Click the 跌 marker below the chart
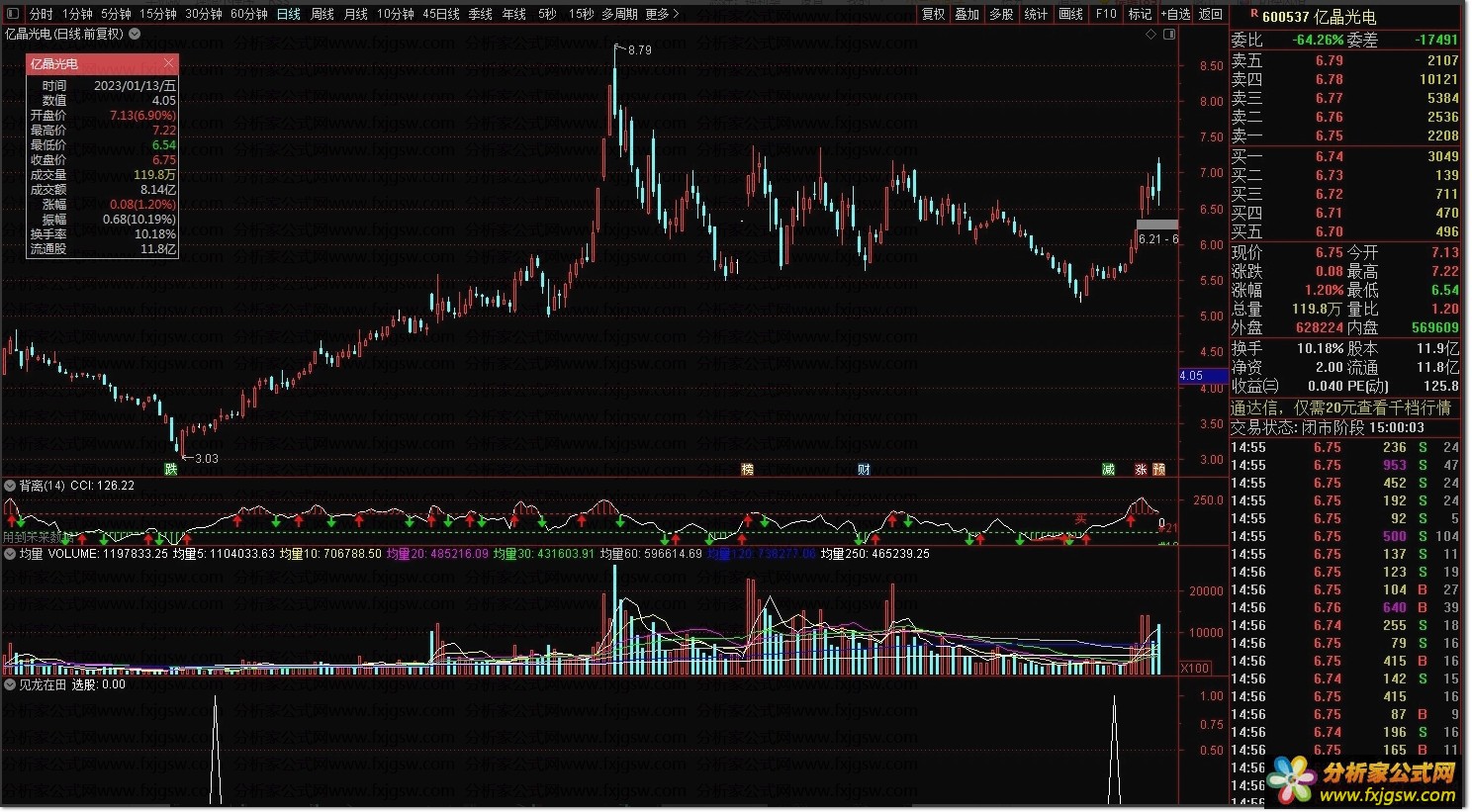The width and height of the screenshot is (1472, 812). [x=171, y=469]
